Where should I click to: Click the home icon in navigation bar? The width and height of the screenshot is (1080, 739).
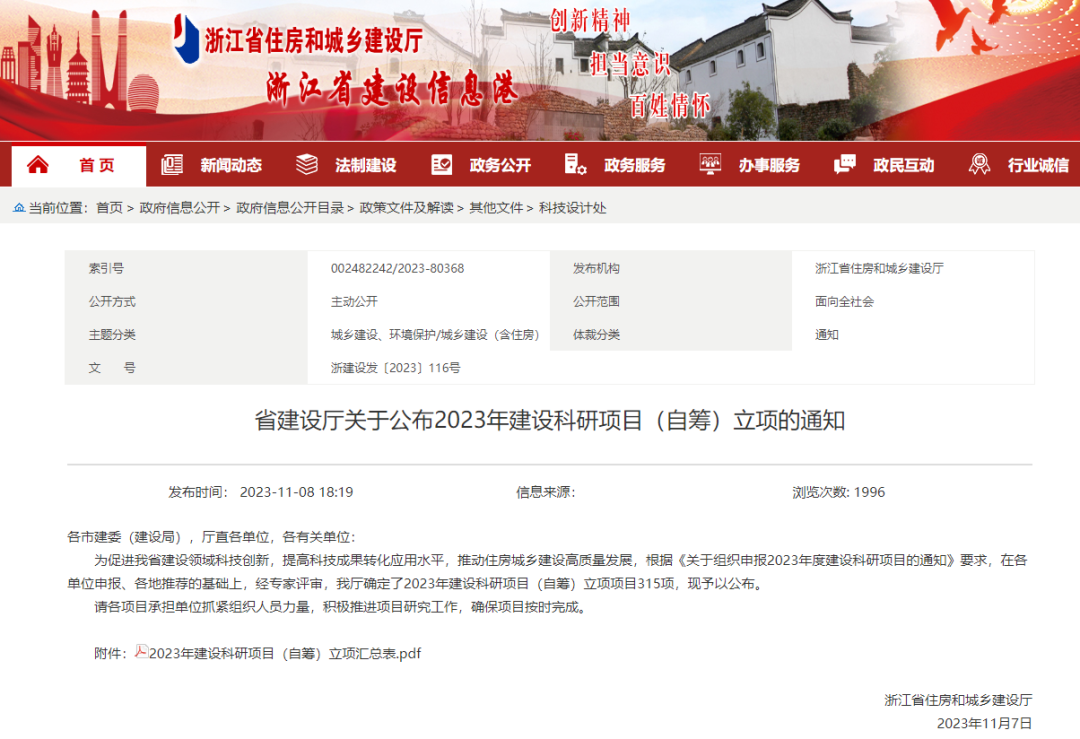point(37,165)
